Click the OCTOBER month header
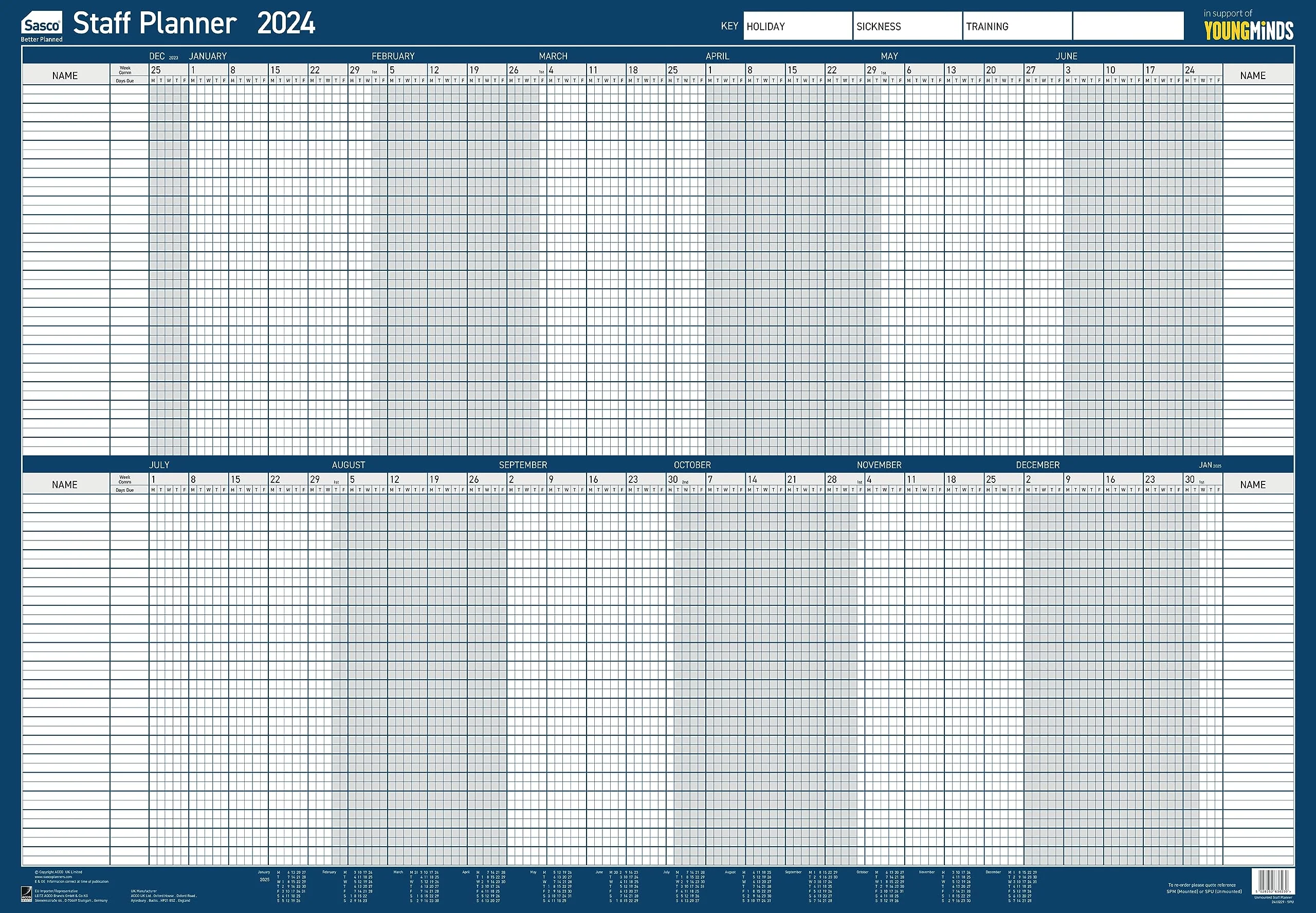 point(692,465)
